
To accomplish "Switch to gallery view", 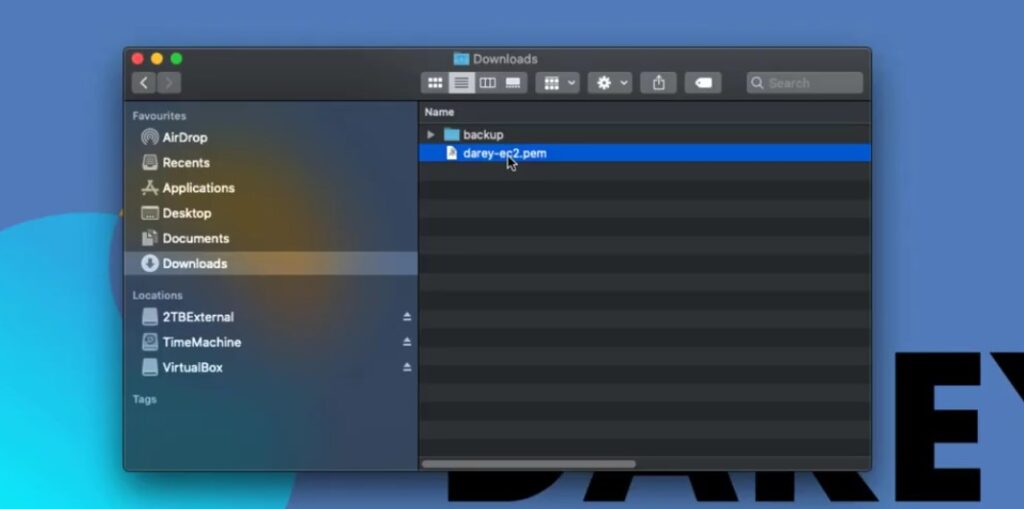I will (x=513, y=83).
